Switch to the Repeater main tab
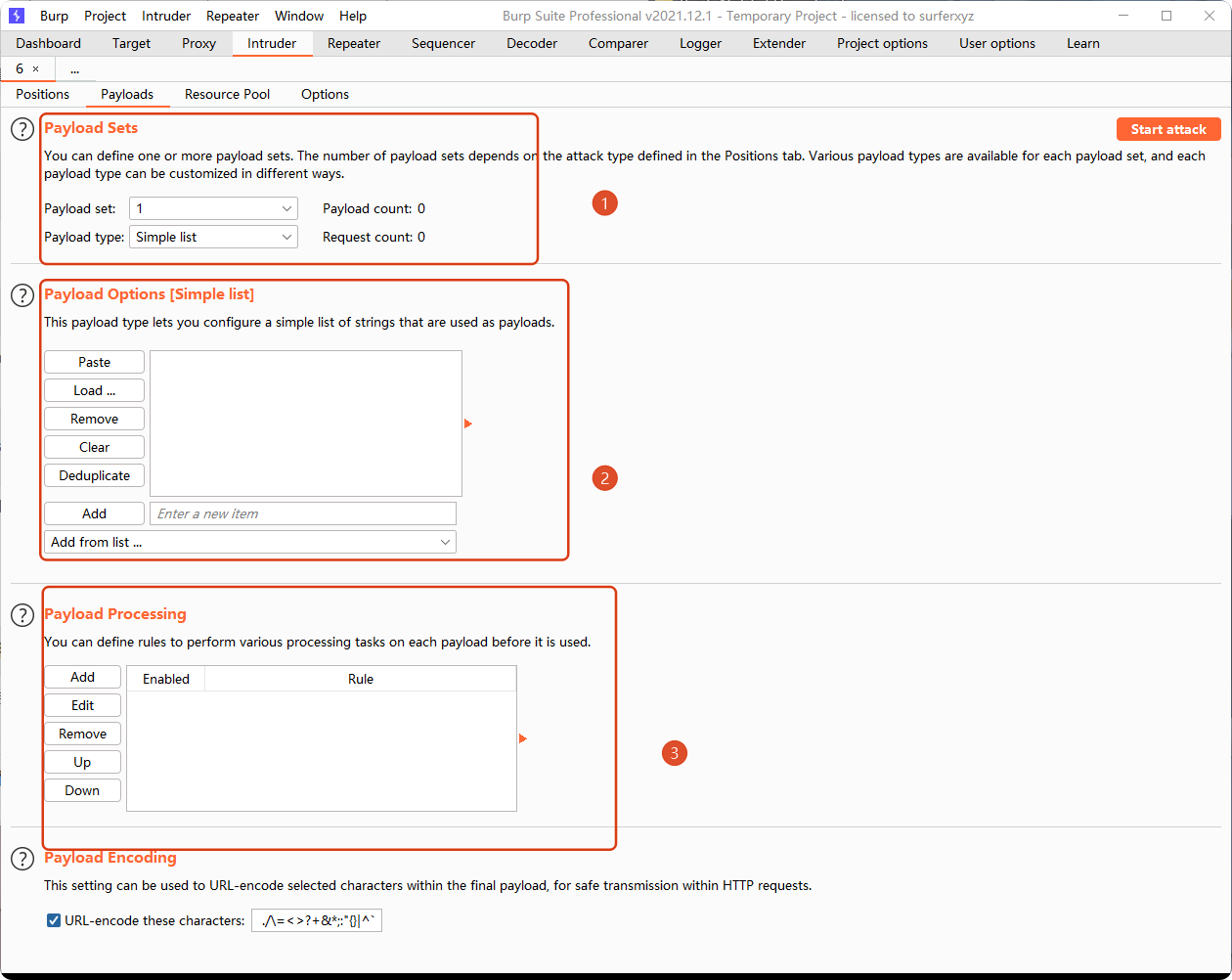 [x=354, y=43]
